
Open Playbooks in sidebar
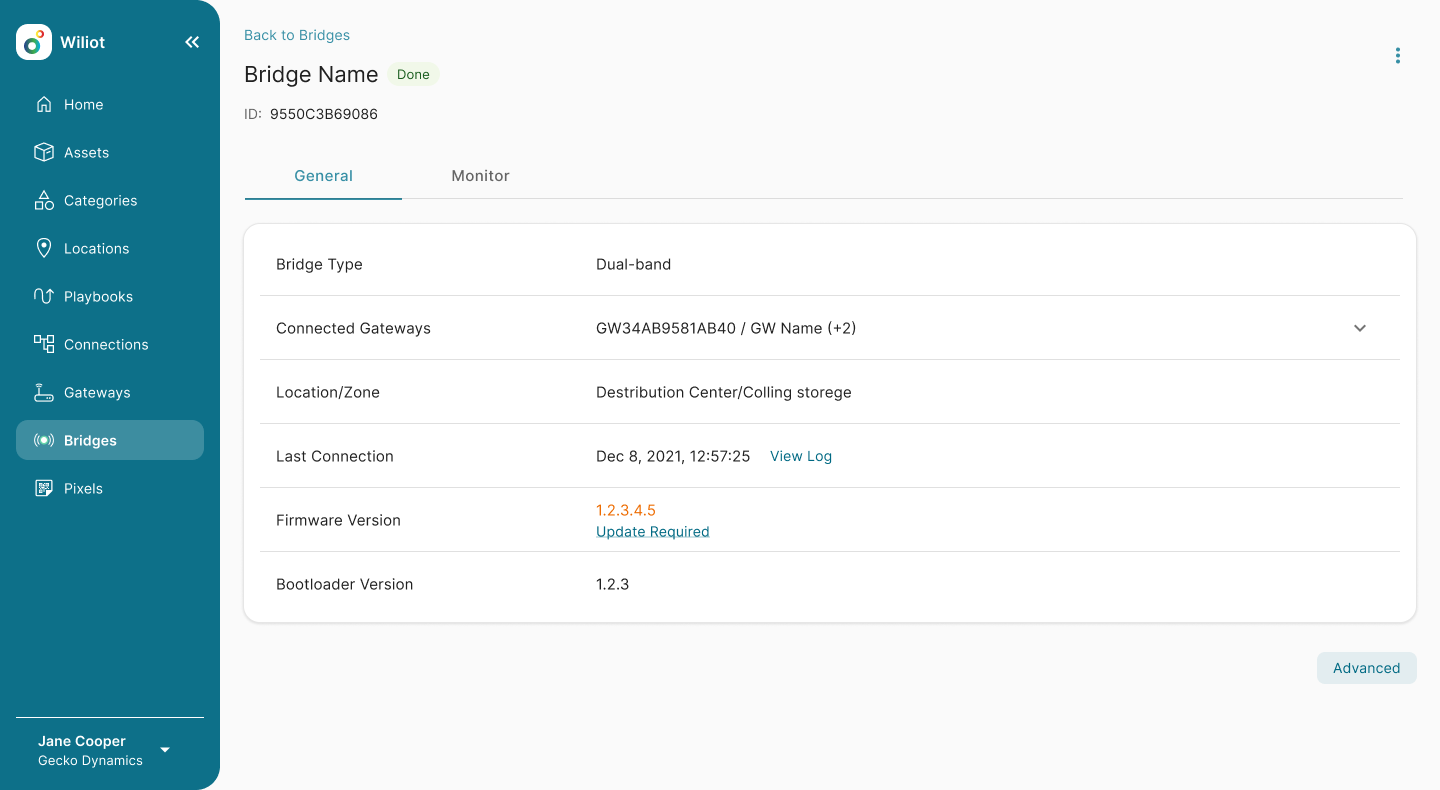[110, 296]
